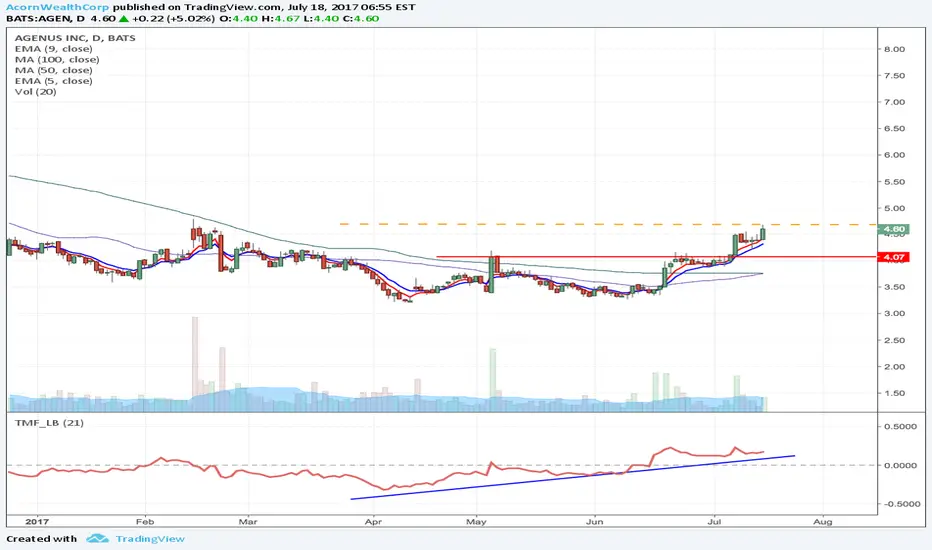Click the Mar date axis label
Screen dimensions: 932x550
(248, 522)
